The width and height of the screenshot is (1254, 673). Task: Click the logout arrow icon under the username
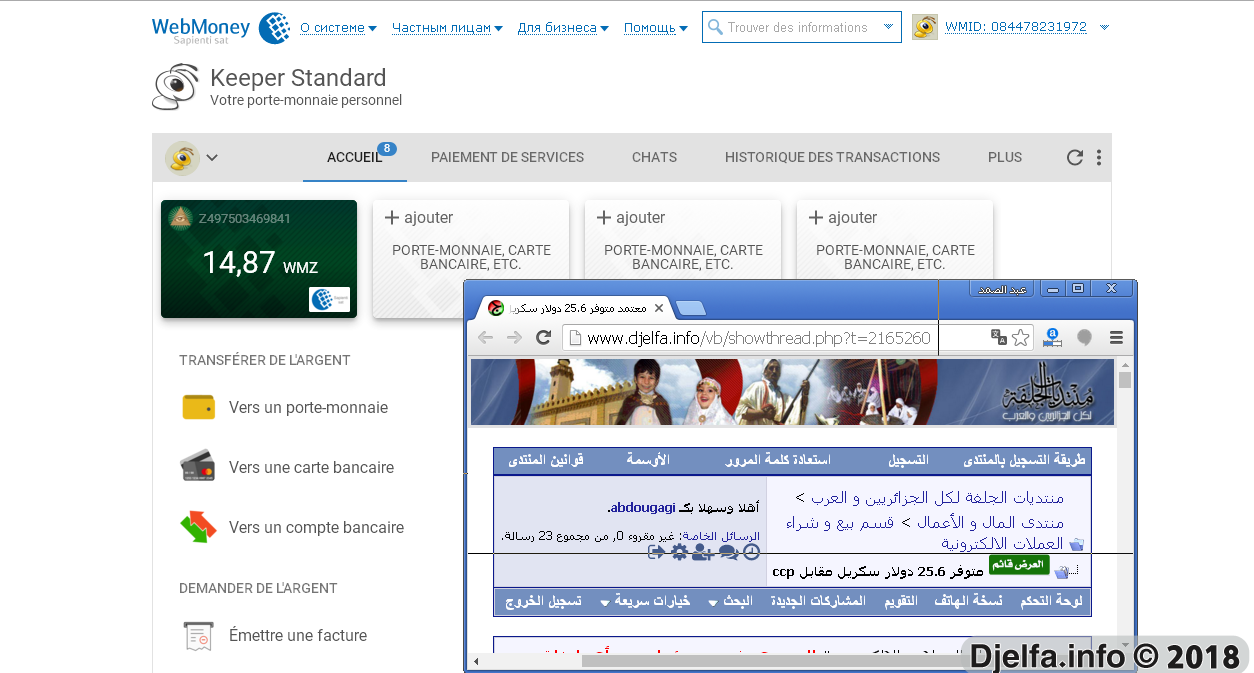[x=656, y=552]
